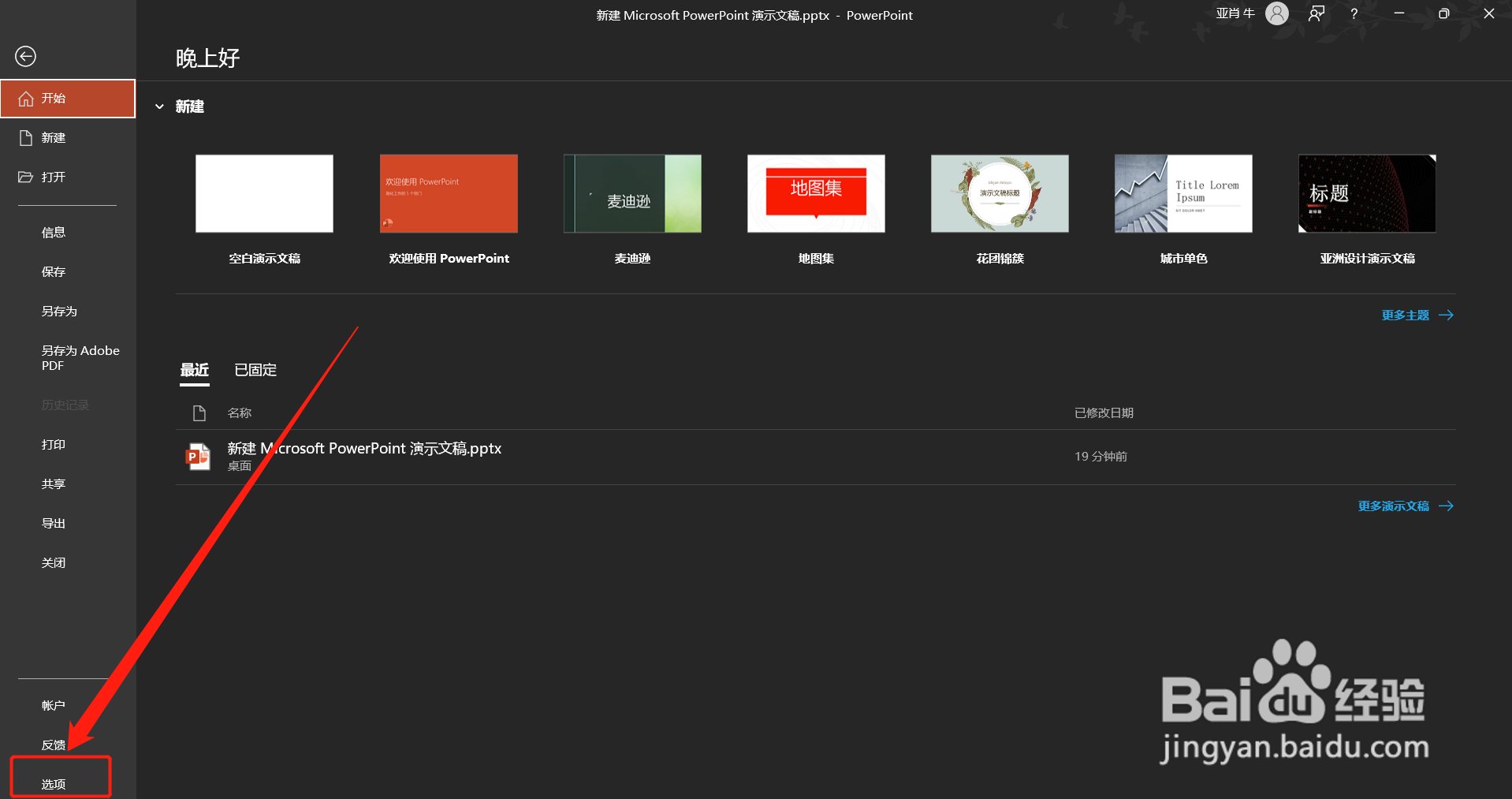Viewport: 1512px width, 799px height.
Task: Click the PowerPoint file icon in recent list
Action: click(198, 457)
